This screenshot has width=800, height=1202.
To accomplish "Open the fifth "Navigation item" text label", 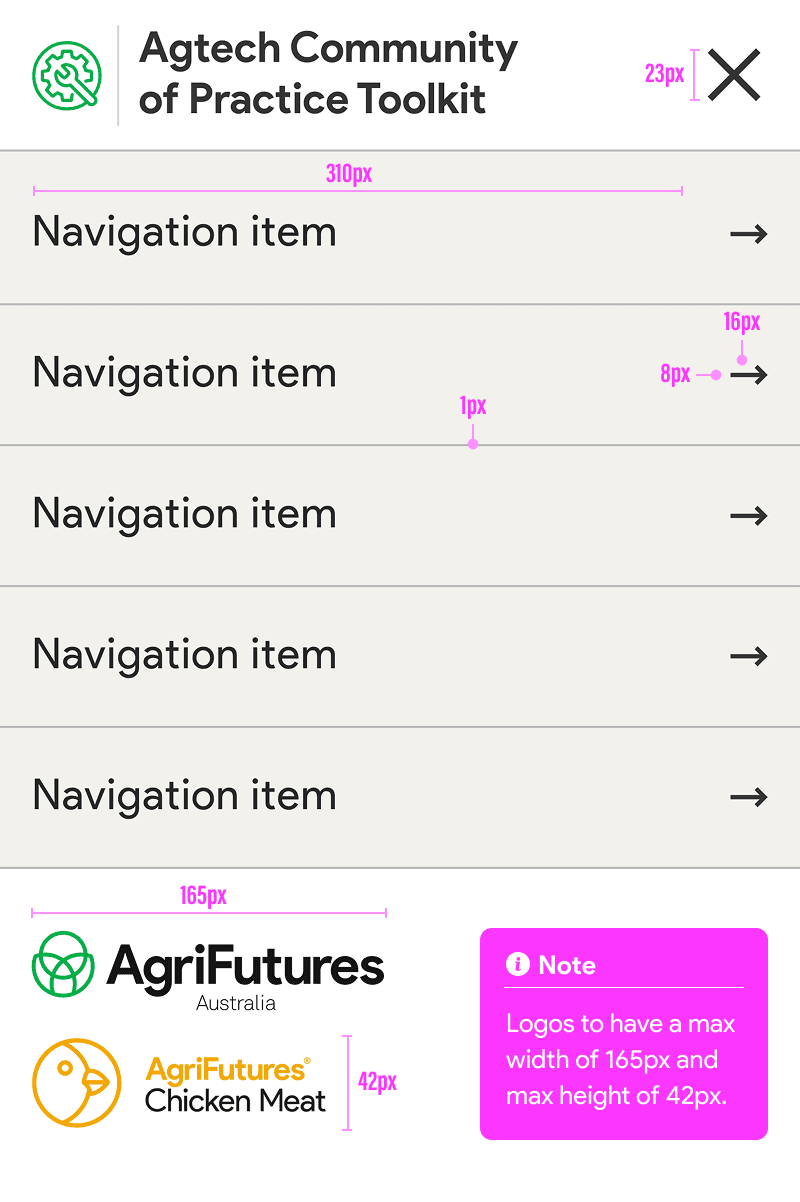I will pyautogui.click(x=184, y=796).
